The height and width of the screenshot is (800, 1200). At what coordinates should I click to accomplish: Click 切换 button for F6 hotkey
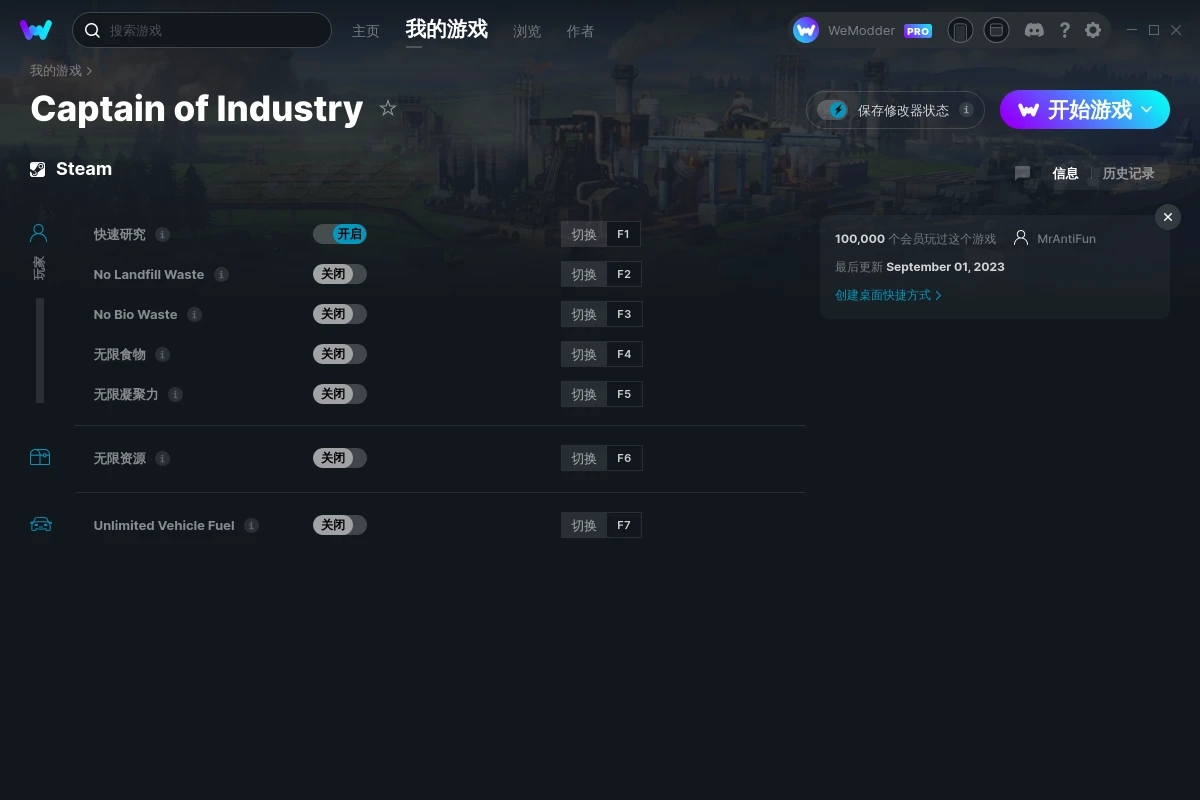[x=584, y=458]
